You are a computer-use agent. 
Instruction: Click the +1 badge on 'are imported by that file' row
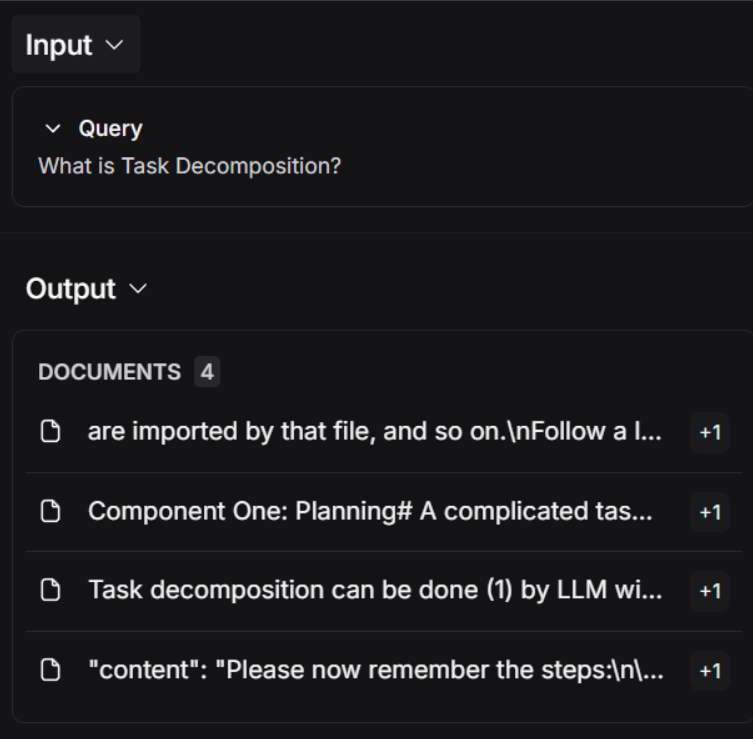pos(710,433)
